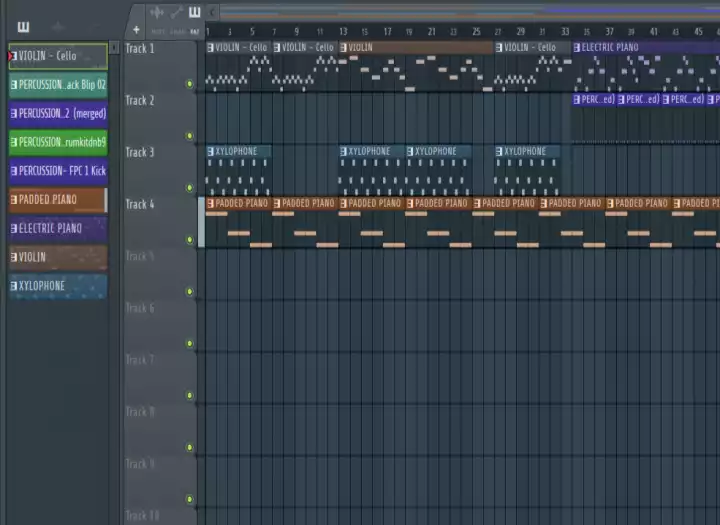The height and width of the screenshot is (525, 720).
Task: Toggle the green mute switch of Track 8
Action: pos(189,447)
